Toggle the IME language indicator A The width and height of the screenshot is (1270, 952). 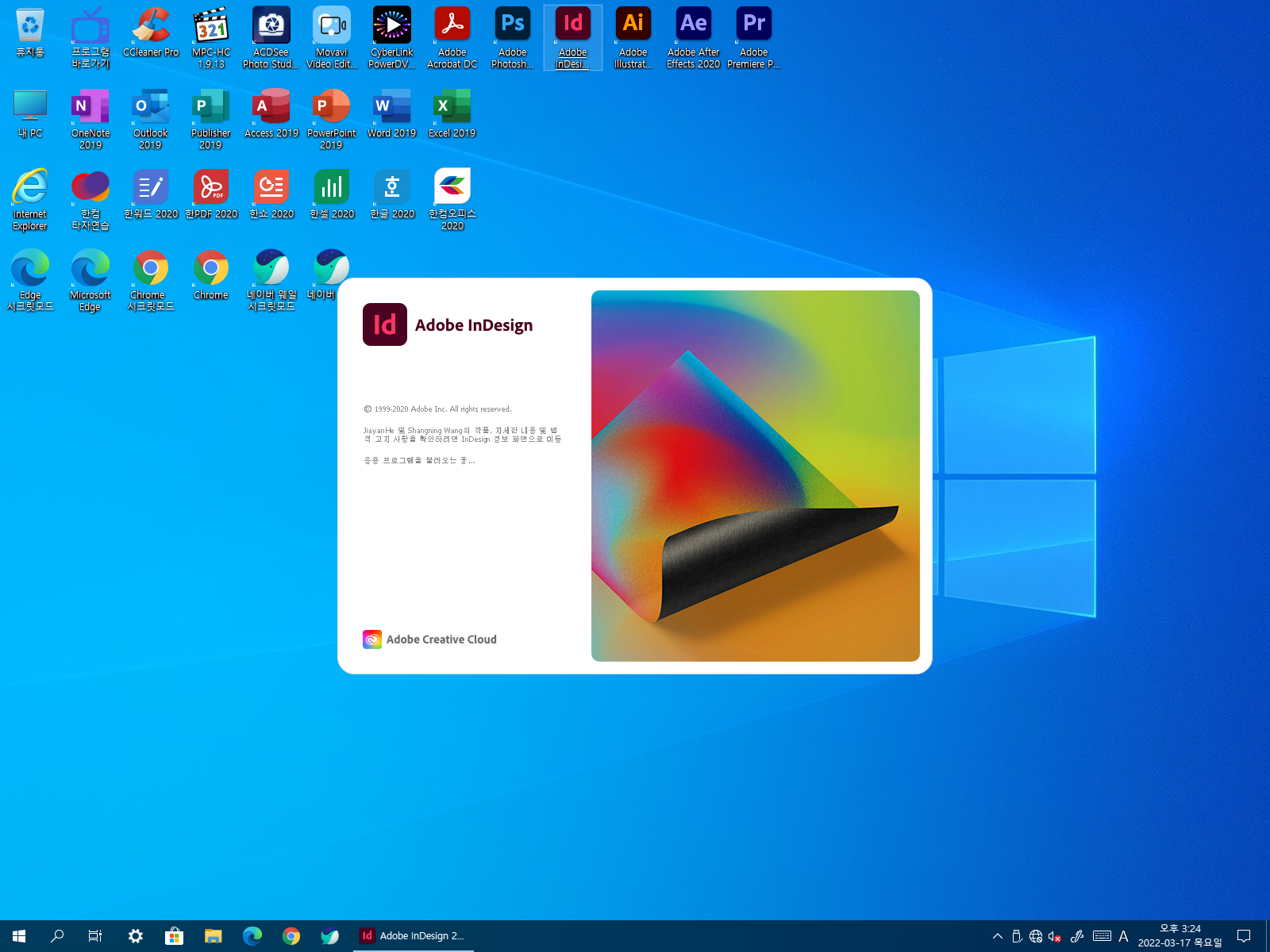pyautogui.click(x=1123, y=936)
